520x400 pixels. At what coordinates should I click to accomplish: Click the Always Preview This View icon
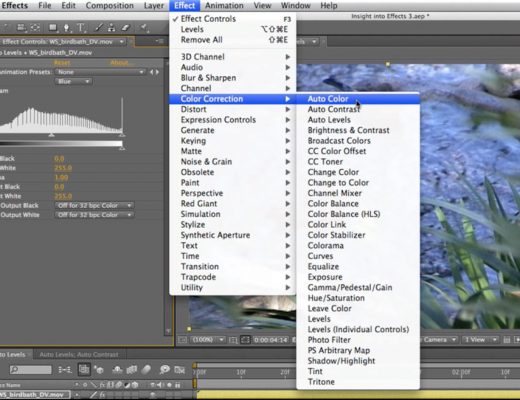coord(182,340)
